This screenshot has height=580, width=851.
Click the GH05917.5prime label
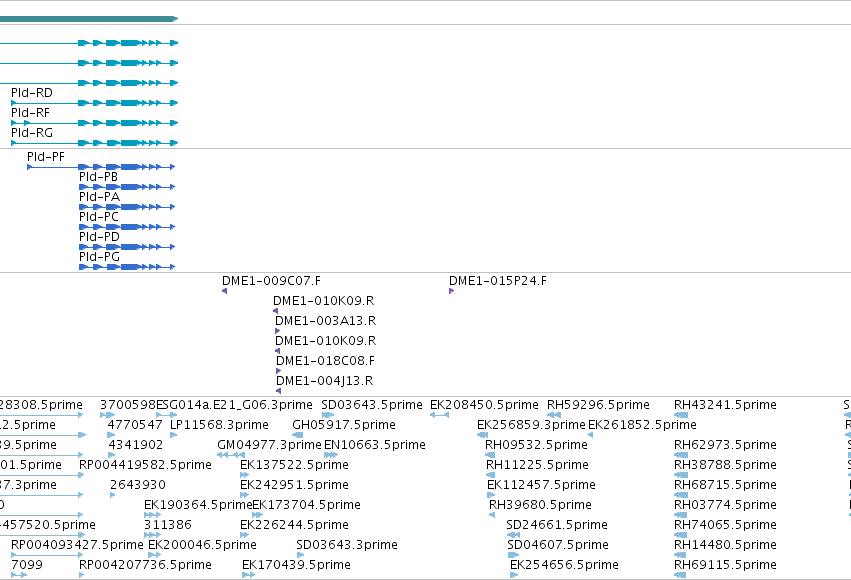tap(344, 425)
